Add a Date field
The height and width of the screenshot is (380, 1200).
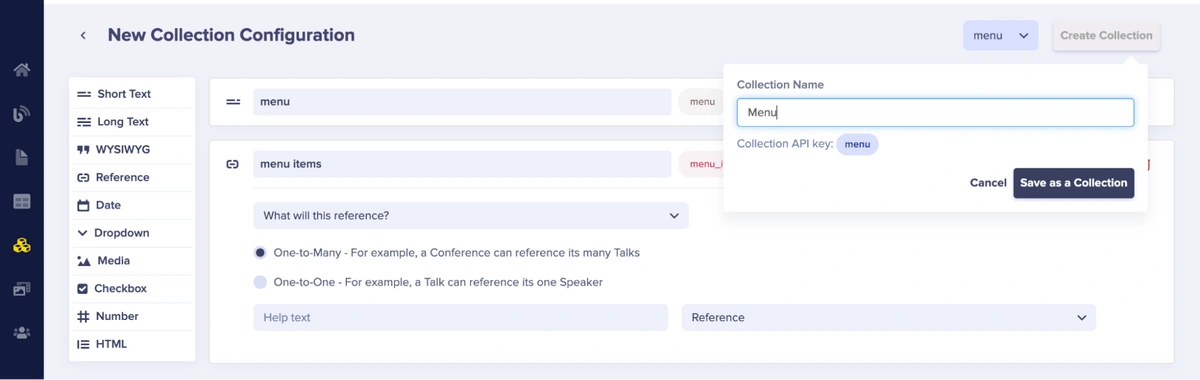point(132,205)
